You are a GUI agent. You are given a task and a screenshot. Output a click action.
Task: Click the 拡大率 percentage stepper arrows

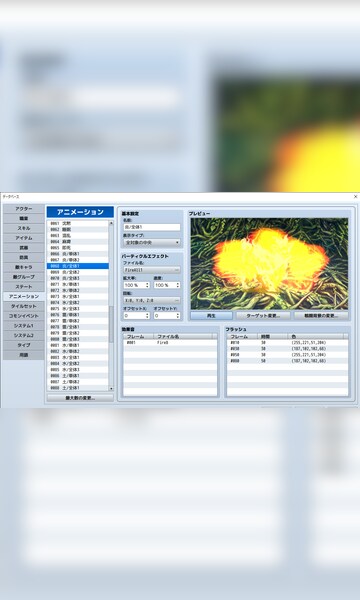click(147, 285)
